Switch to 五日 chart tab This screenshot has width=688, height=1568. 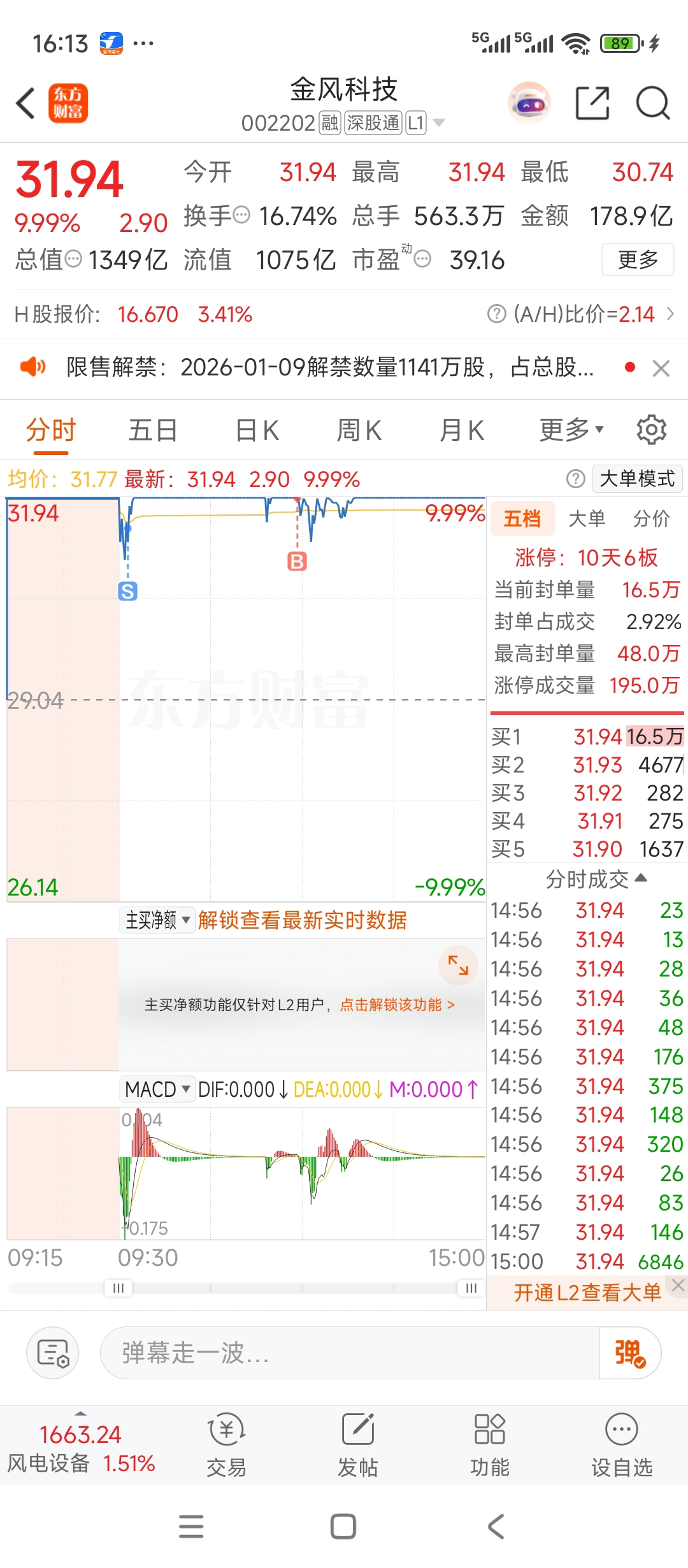(x=153, y=430)
